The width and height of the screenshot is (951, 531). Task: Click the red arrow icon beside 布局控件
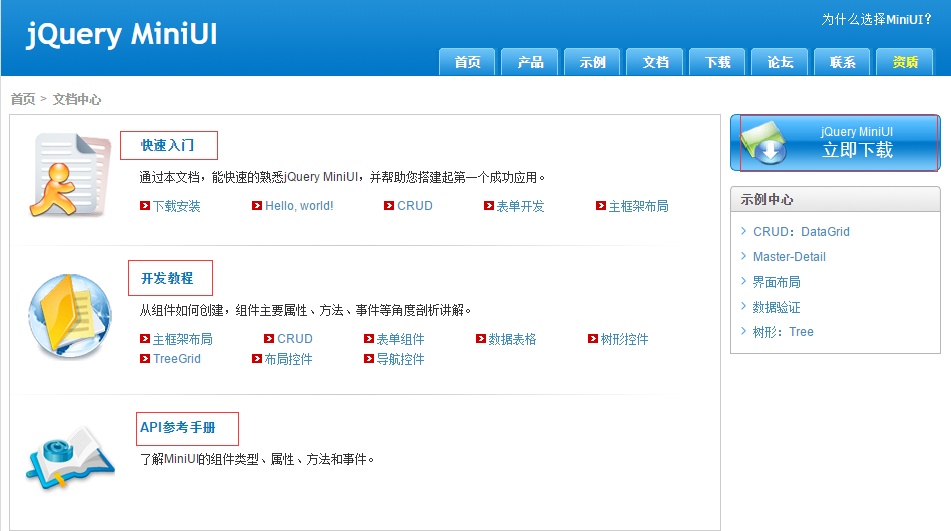click(x=257, y=358)
